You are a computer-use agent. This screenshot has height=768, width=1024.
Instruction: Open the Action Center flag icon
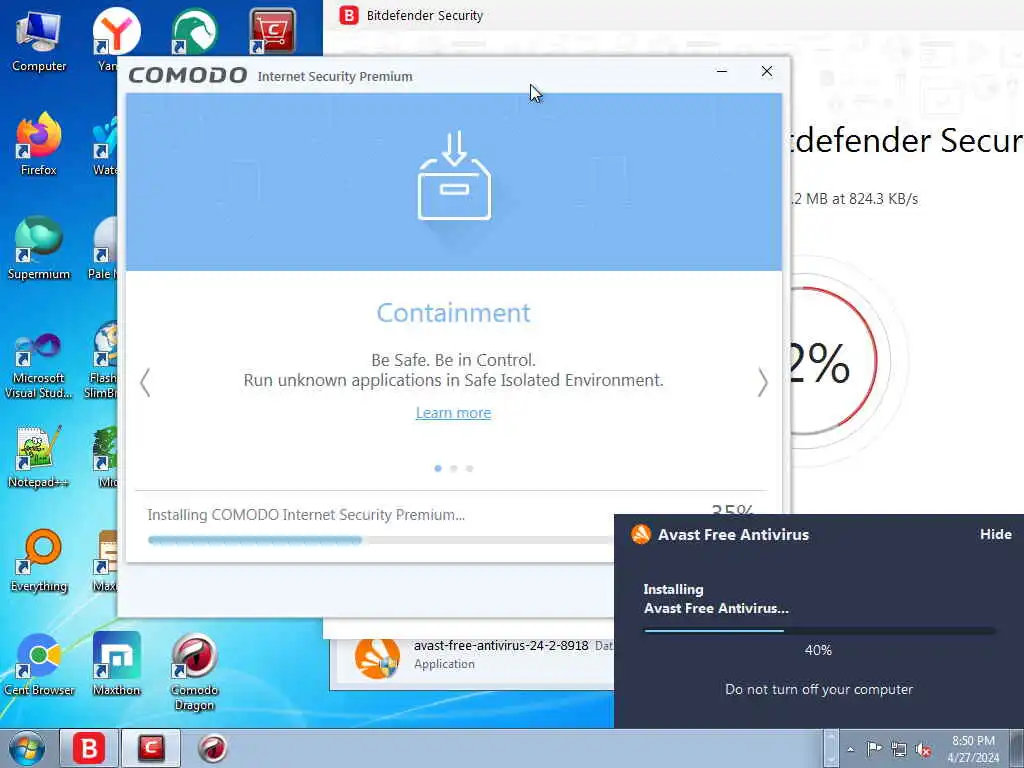pos(874,748)
